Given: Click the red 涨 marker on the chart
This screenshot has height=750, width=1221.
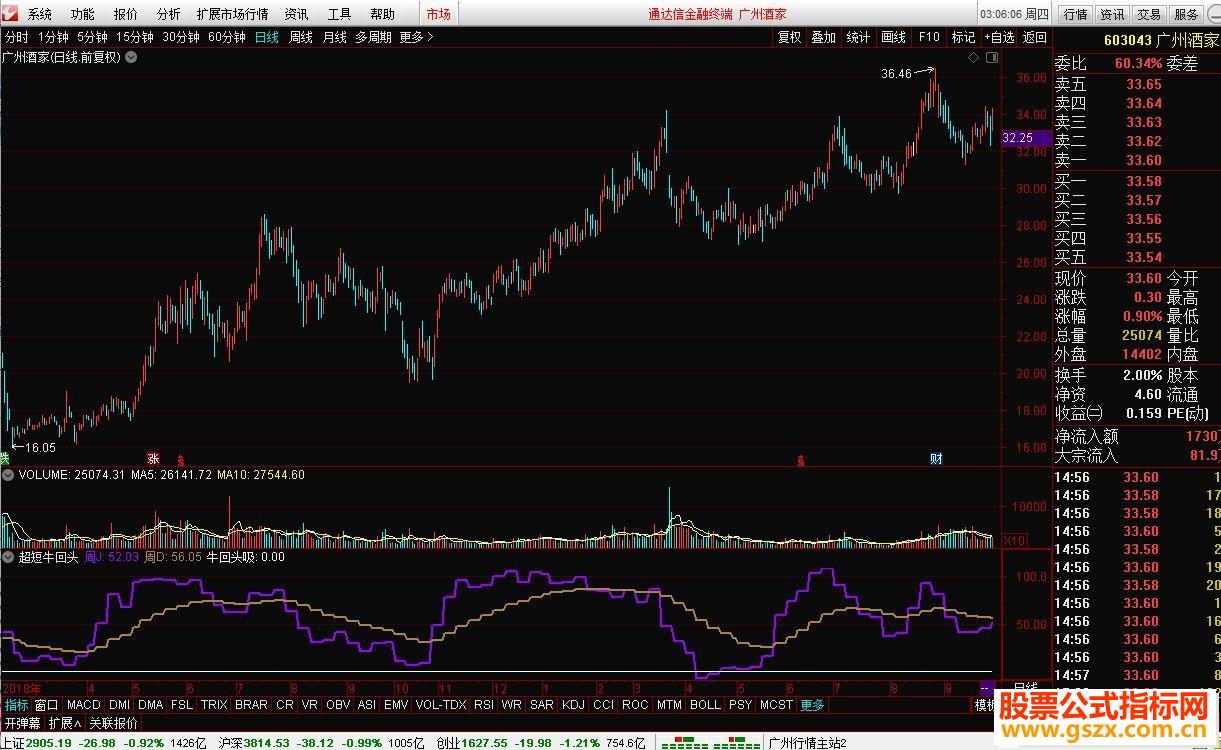Looking at the screenshot, I should [x=153, y=459].
